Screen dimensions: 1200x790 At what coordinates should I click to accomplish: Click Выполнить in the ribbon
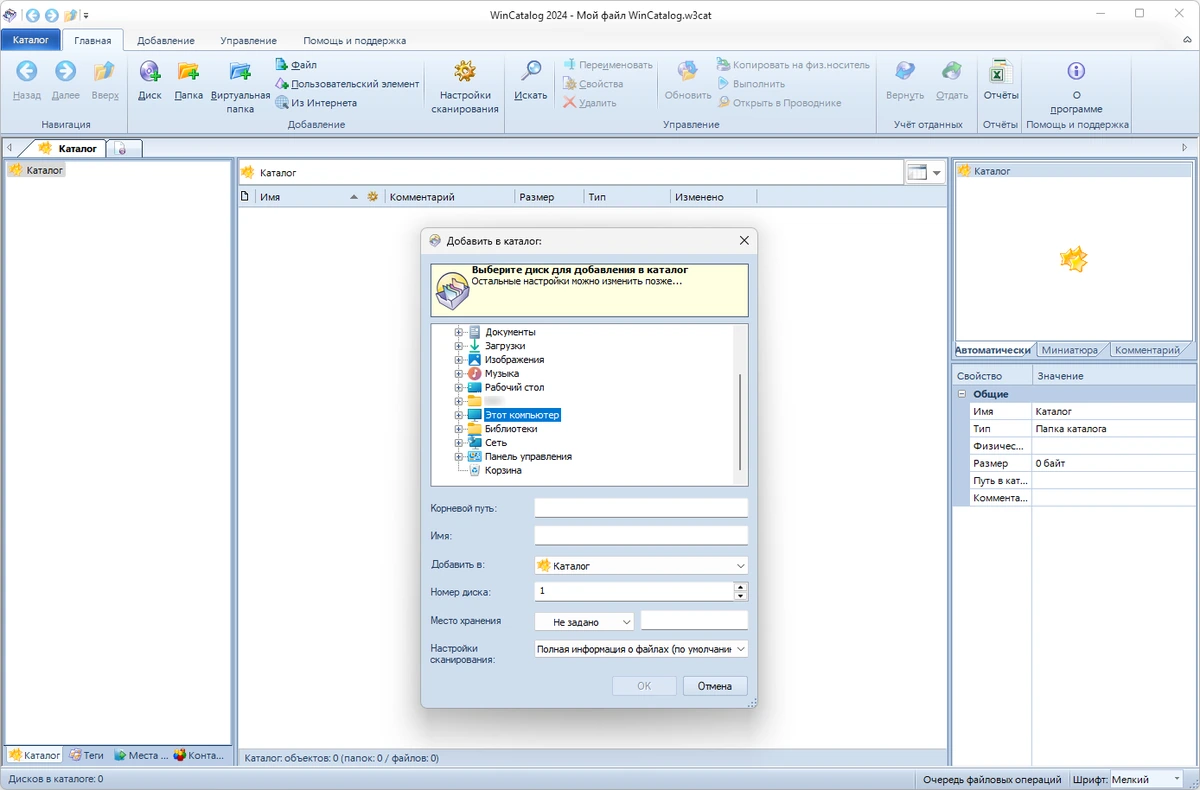751,84
